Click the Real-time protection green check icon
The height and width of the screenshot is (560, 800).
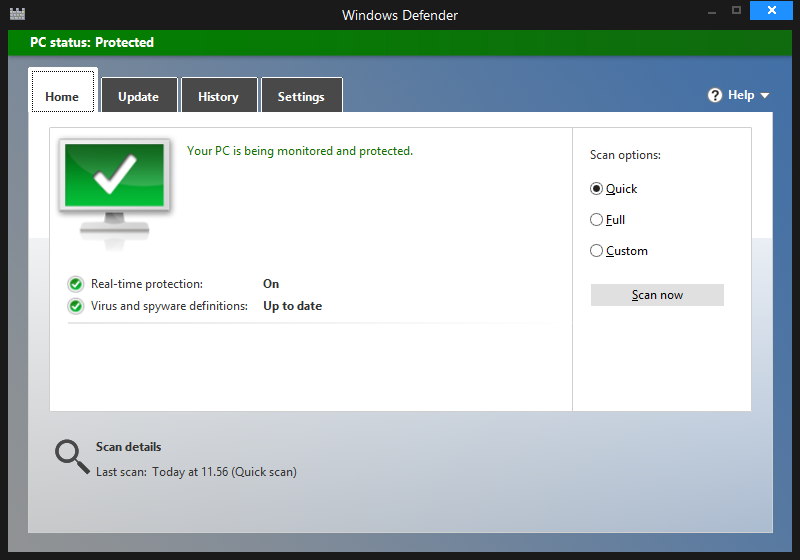point(76,284)
